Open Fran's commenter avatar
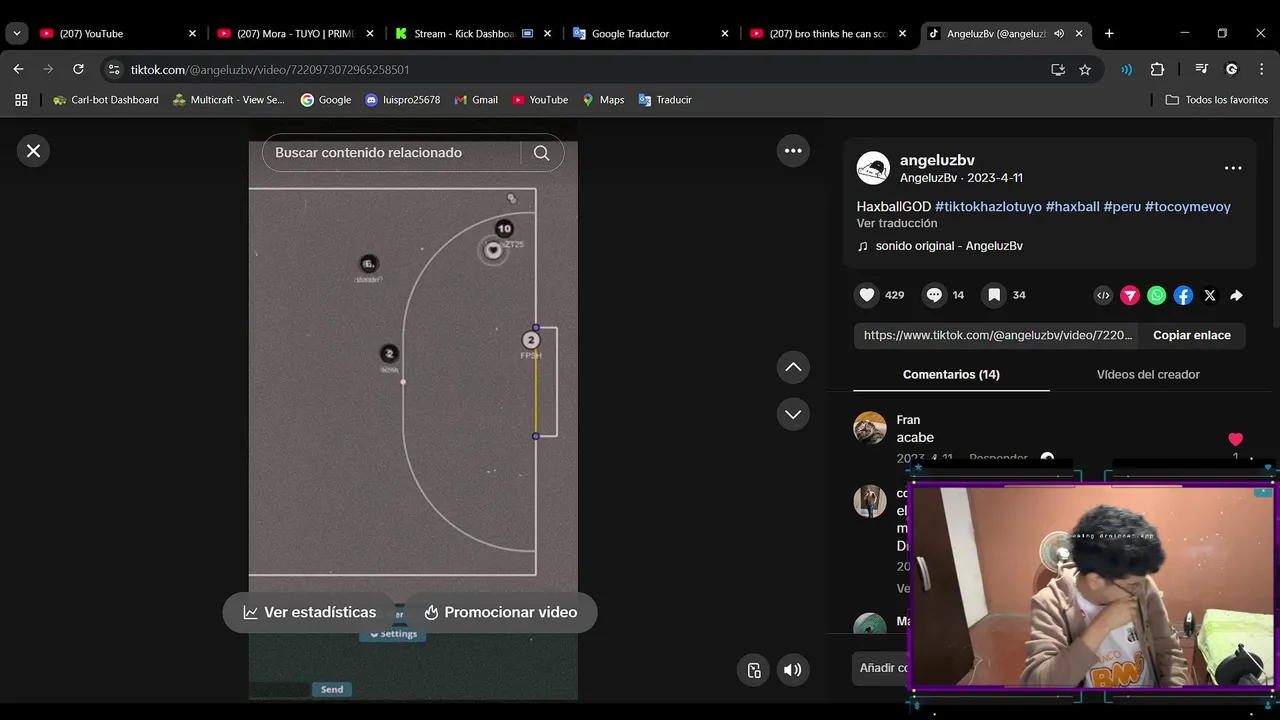The width and height of the screenshot is (1280, 720). coord(870,428)
